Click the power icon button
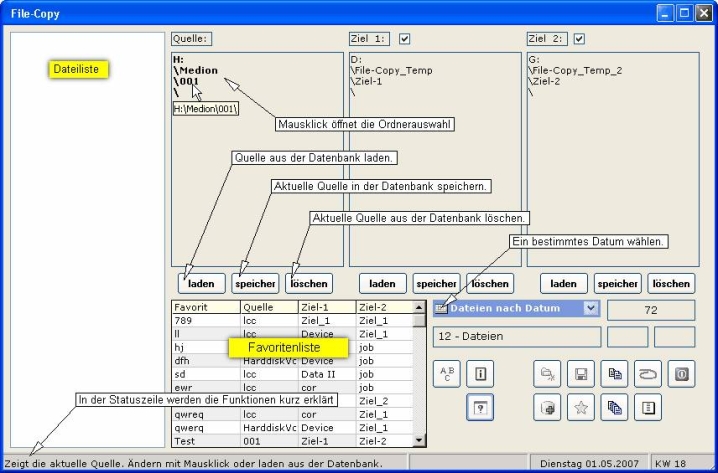The image size is (718, 473). pos(680,374)
